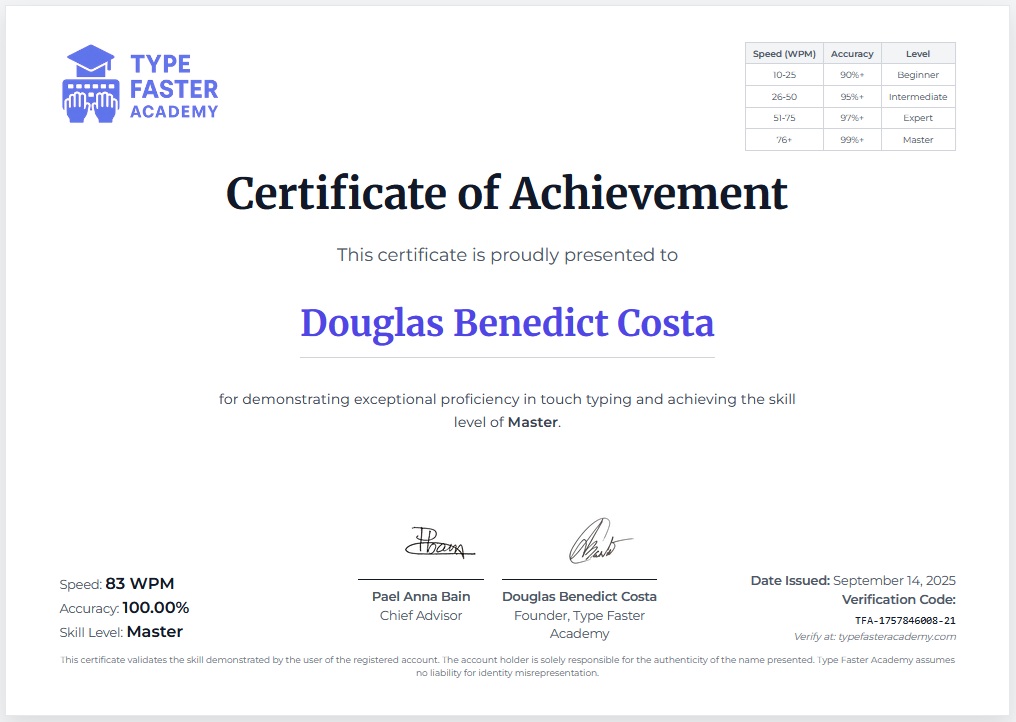The width and height of the screenshot is (1016, 722).
Task: Click the "Chief Advisor" title text
Action: (x=421, y=616)
